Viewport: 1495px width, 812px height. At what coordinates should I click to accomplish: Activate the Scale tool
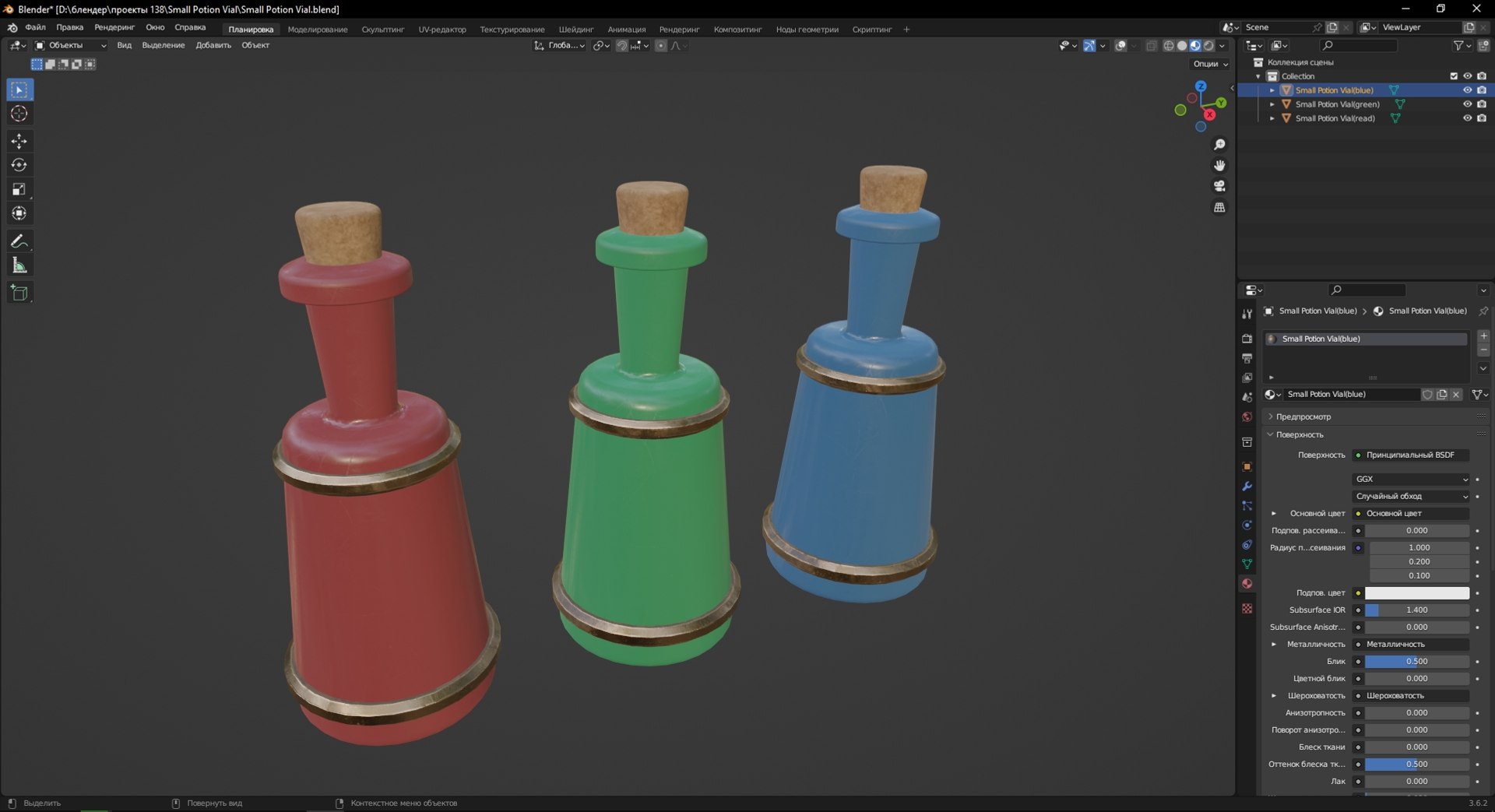point(19,189)
